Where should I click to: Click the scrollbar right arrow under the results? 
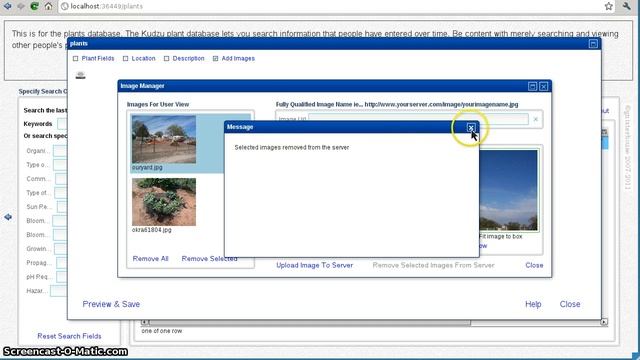pyautogui.click(x=604, y=322)
